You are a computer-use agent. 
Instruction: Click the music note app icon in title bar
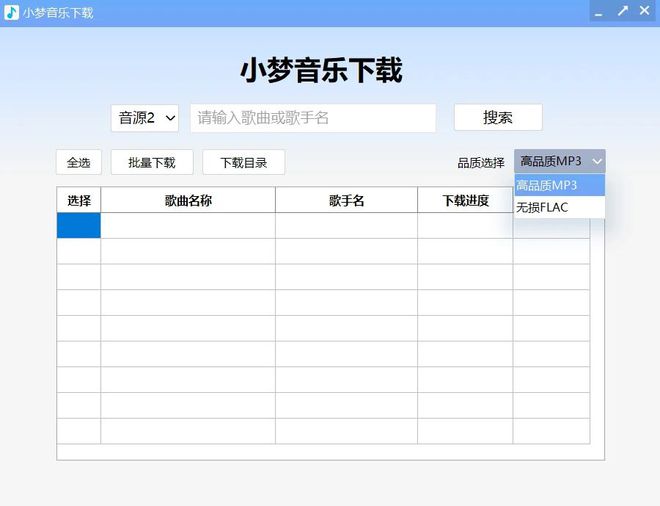[x=12, y=12]
